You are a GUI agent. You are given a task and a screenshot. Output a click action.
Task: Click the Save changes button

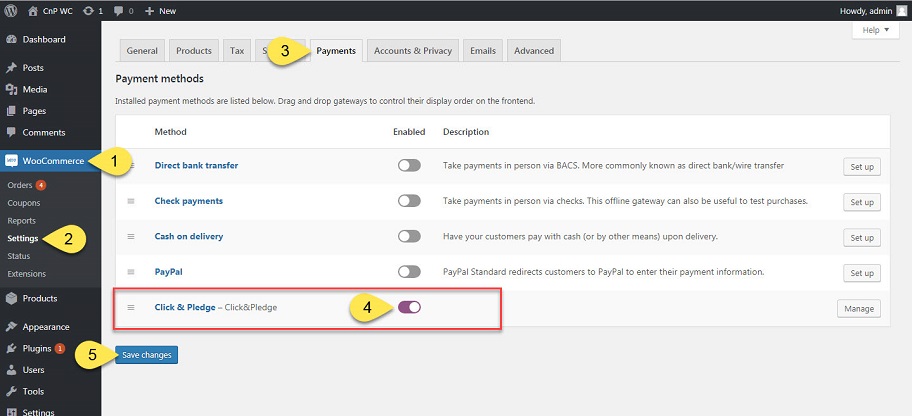point(147,355)
